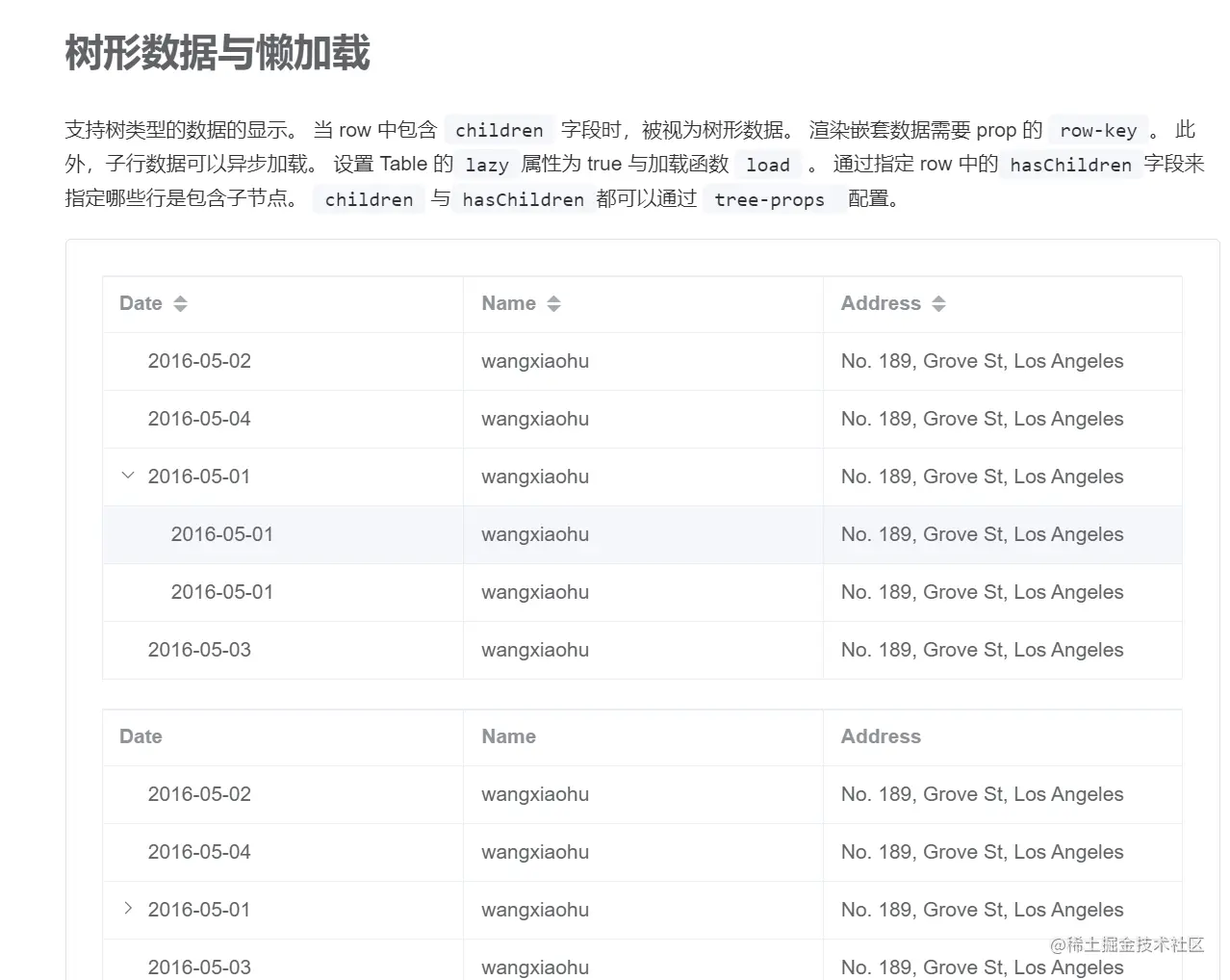Click the Date header in second table
The height and width of the screenshot is (980, 1230).
tap(141, 736)
